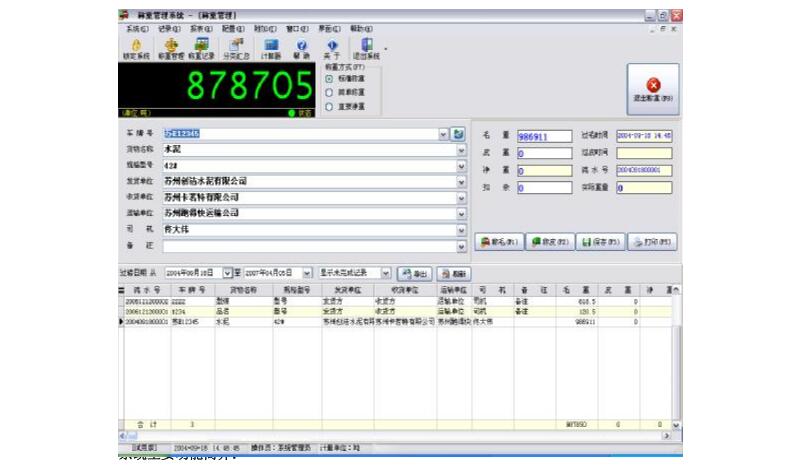Viewport: 788px width, 470px height.
Task: Open the weighing management toolbar icon
Action: (171, 49)
